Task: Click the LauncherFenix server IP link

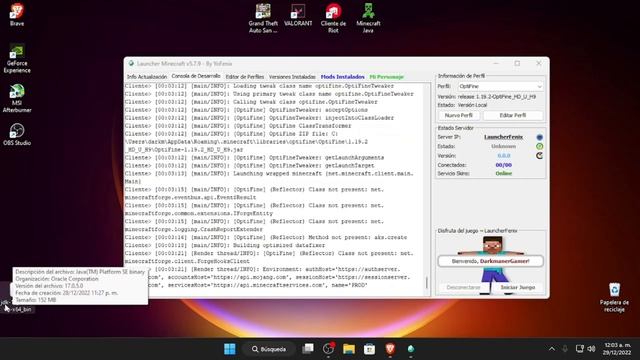Action: [x=503, y=137]
